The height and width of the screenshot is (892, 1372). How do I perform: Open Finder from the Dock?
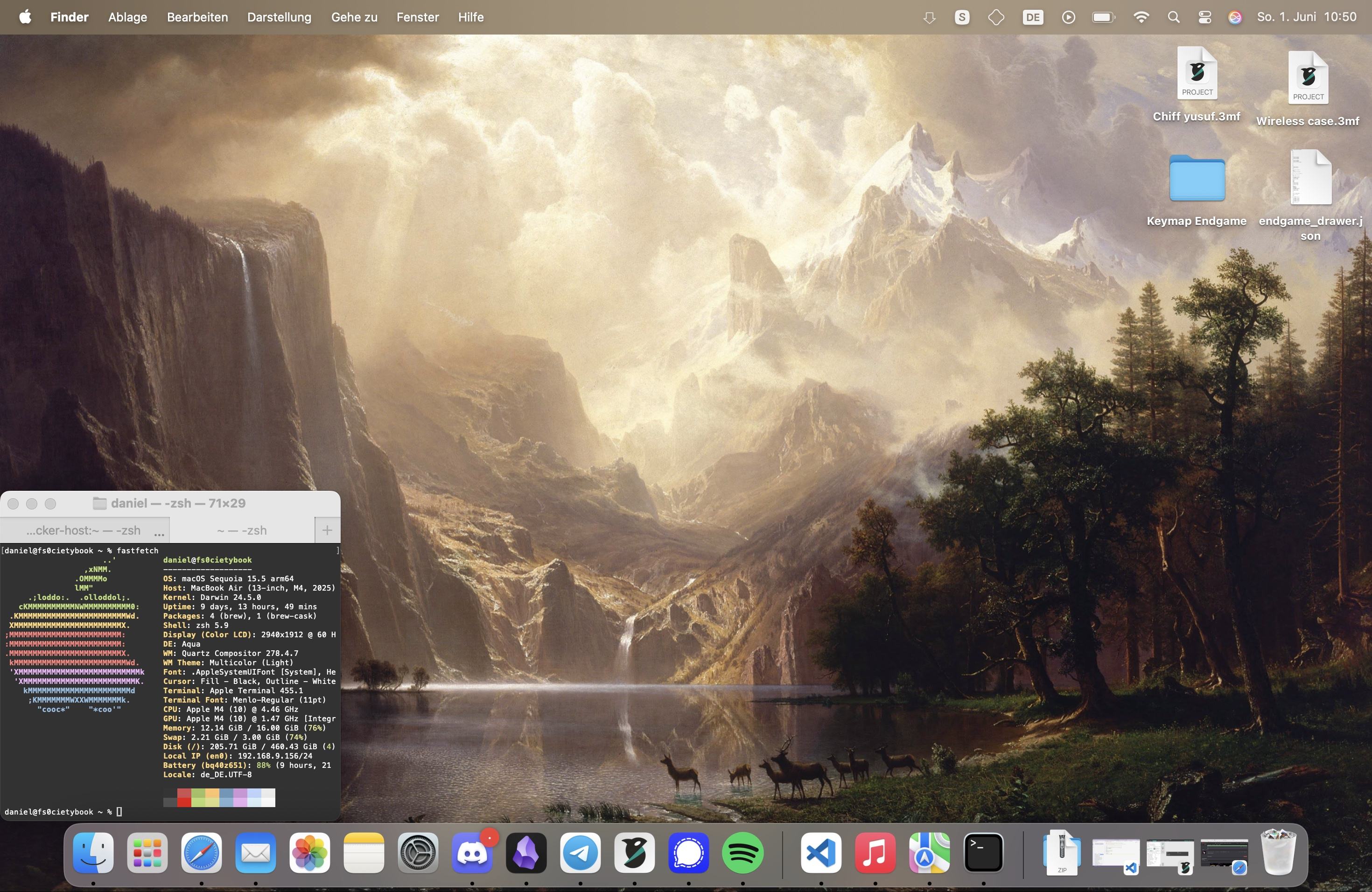pyautogui.click(x=93, y=852)
